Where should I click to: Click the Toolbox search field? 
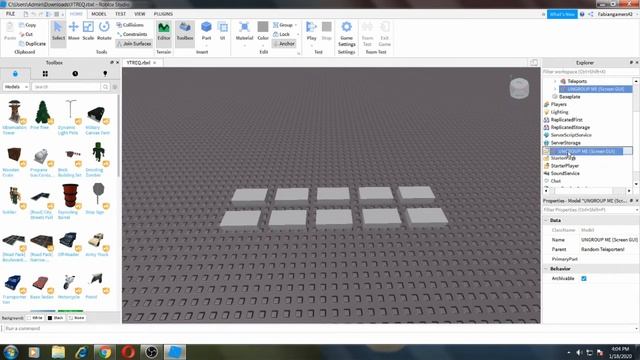point(66,87)
